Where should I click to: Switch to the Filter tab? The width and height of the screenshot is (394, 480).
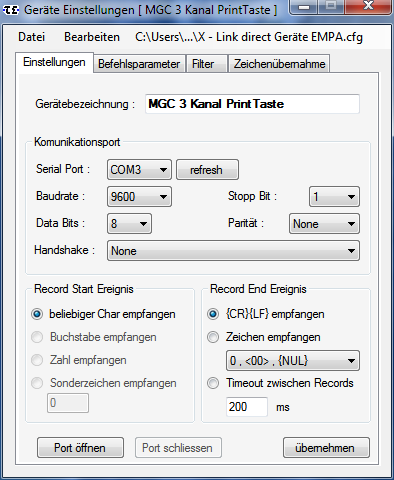pyautogui.click(x=203, y=64)
